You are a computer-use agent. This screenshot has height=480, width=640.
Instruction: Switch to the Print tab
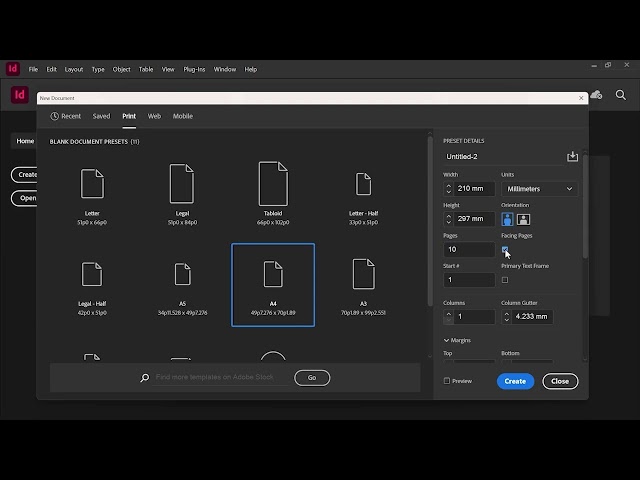pos(129,116)
